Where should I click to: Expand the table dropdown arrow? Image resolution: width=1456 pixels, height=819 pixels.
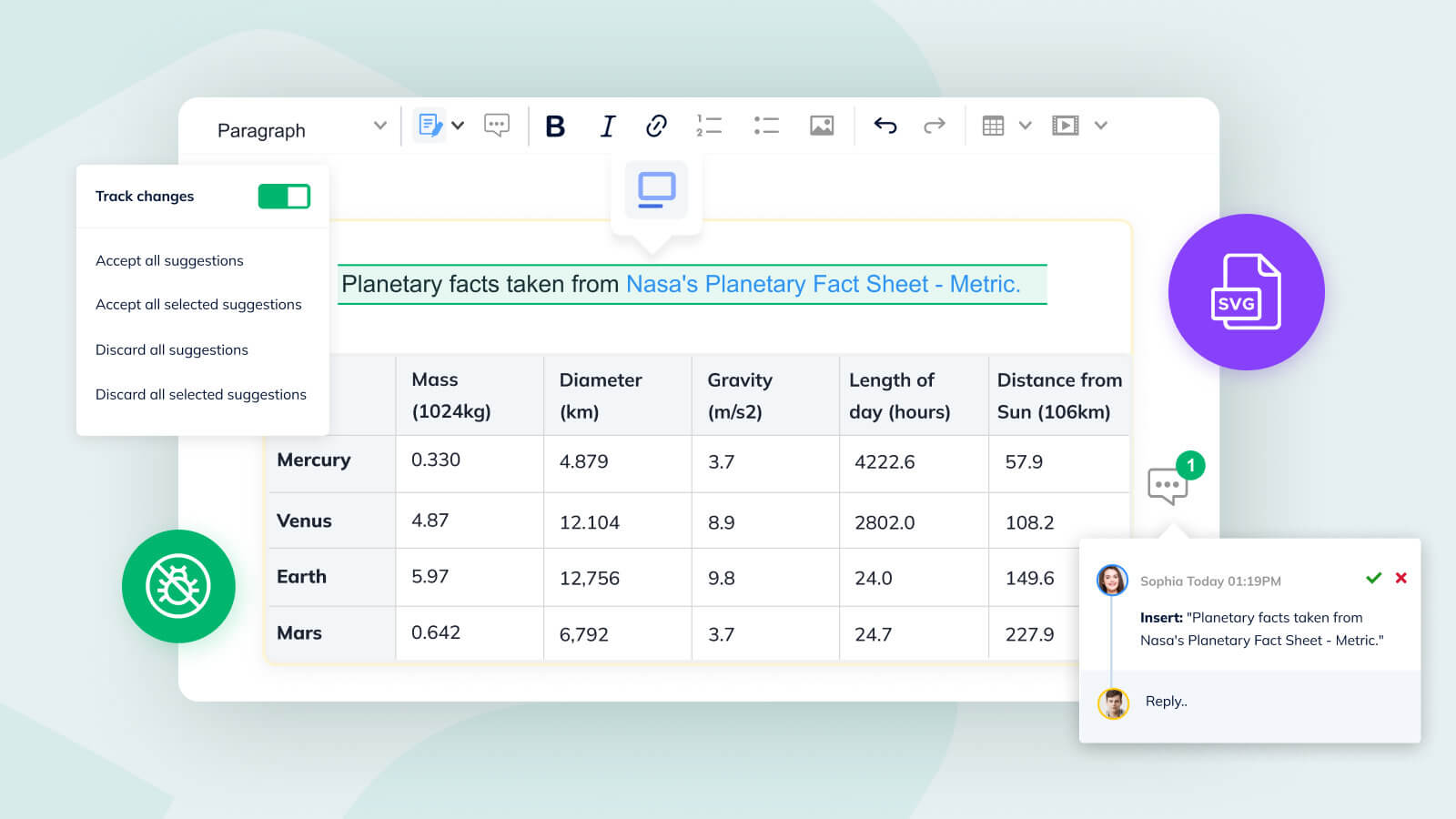[x=1026, y=126]
